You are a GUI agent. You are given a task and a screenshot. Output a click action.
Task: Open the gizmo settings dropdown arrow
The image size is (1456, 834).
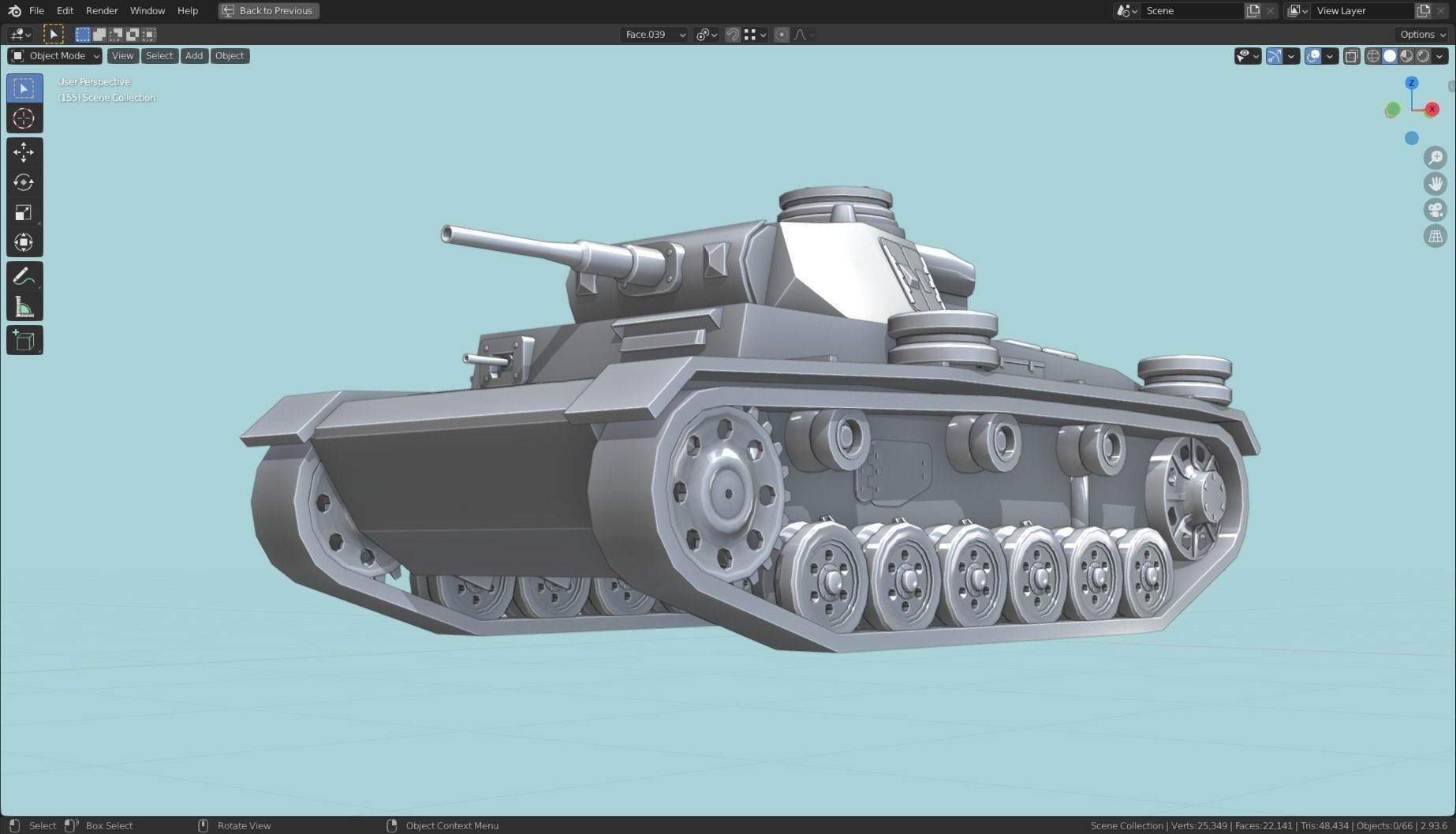point(1292,55)
